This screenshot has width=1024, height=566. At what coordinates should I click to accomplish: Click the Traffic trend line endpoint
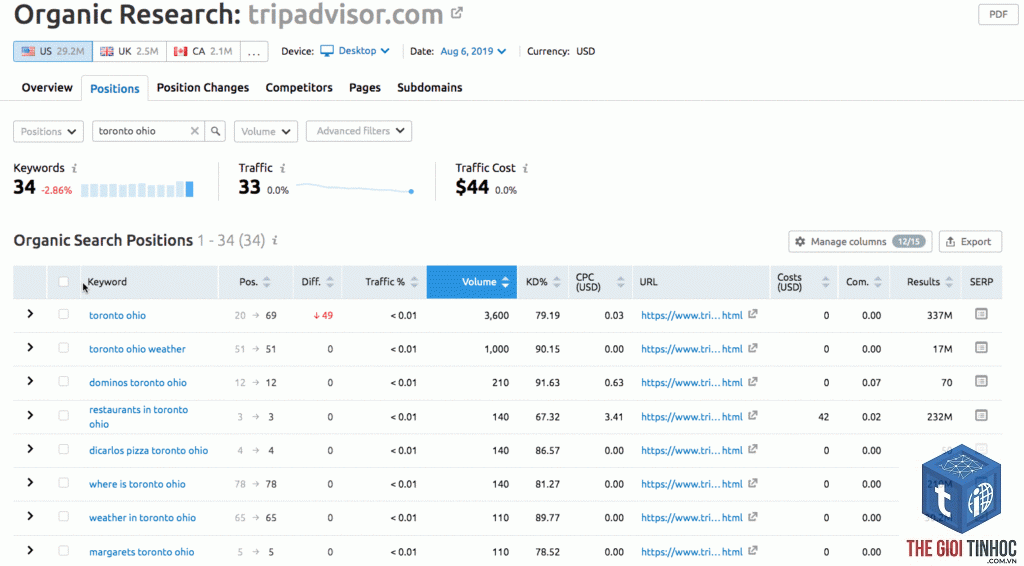coord(411,191)
